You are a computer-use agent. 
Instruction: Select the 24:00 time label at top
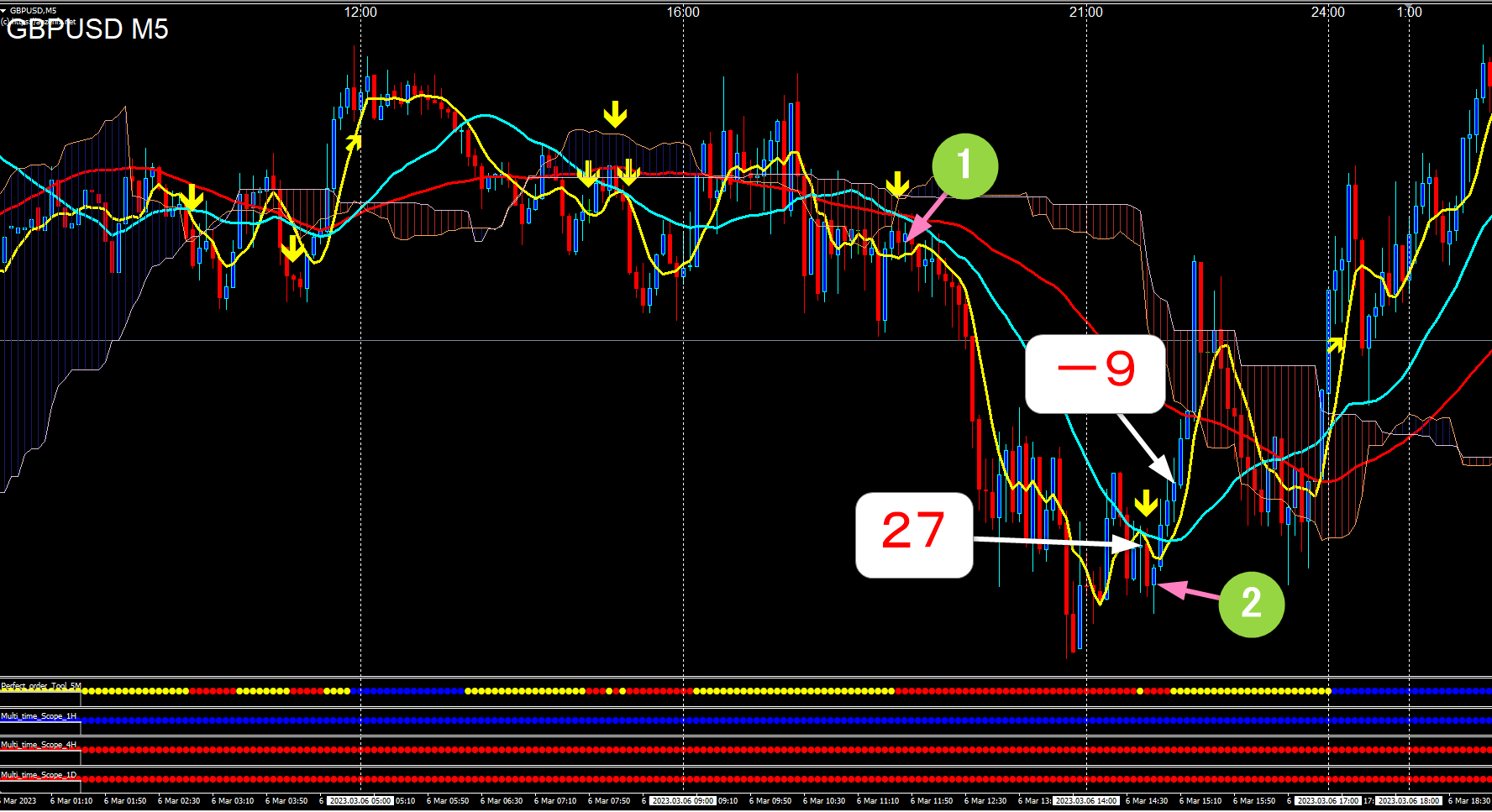point(1328,12)
